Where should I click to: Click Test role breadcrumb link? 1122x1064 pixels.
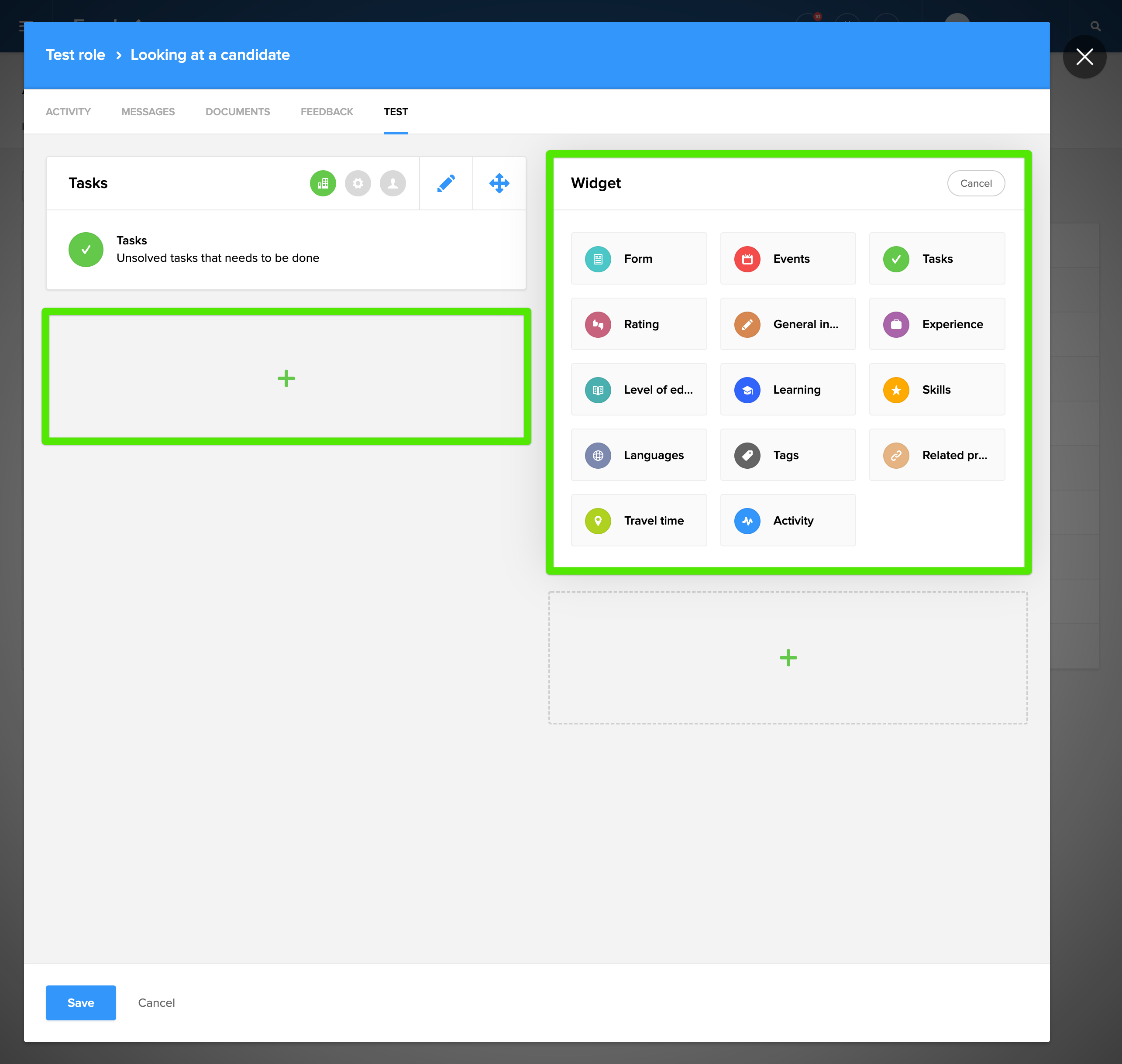pos(76,55)
